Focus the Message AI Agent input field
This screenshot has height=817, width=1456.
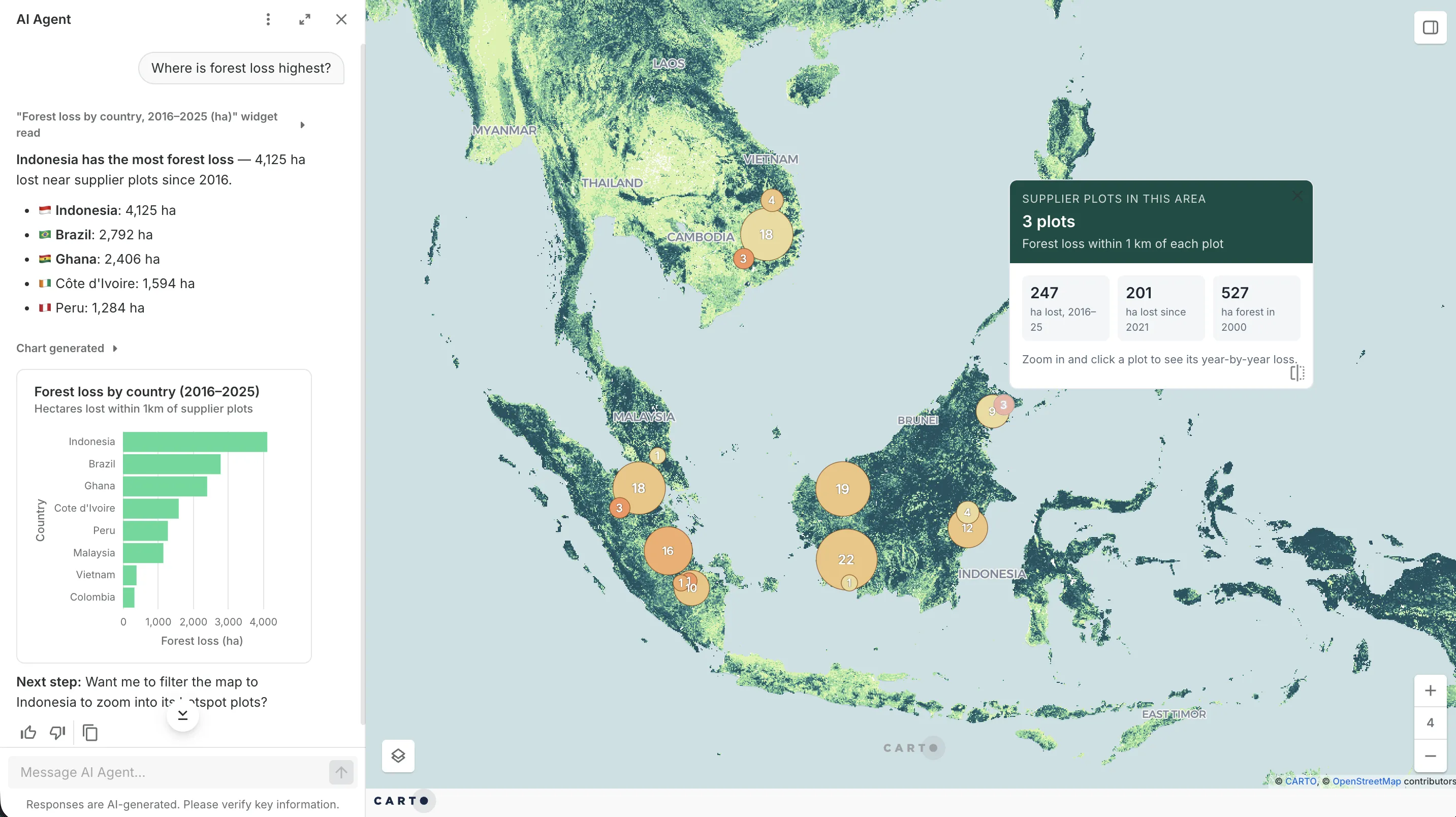point(170,772)
